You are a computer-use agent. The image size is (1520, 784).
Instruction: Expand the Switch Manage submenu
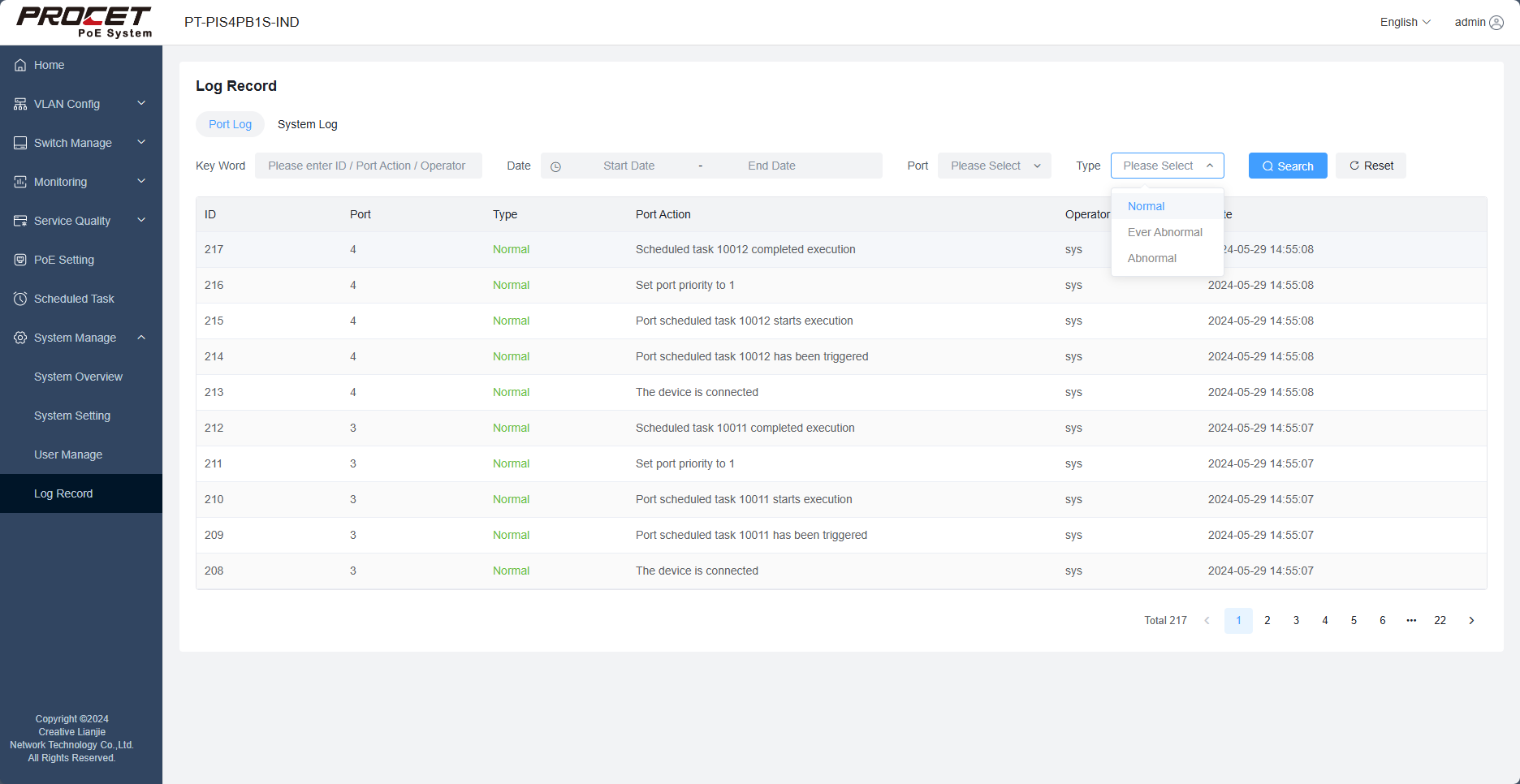[x=81, y=143]
